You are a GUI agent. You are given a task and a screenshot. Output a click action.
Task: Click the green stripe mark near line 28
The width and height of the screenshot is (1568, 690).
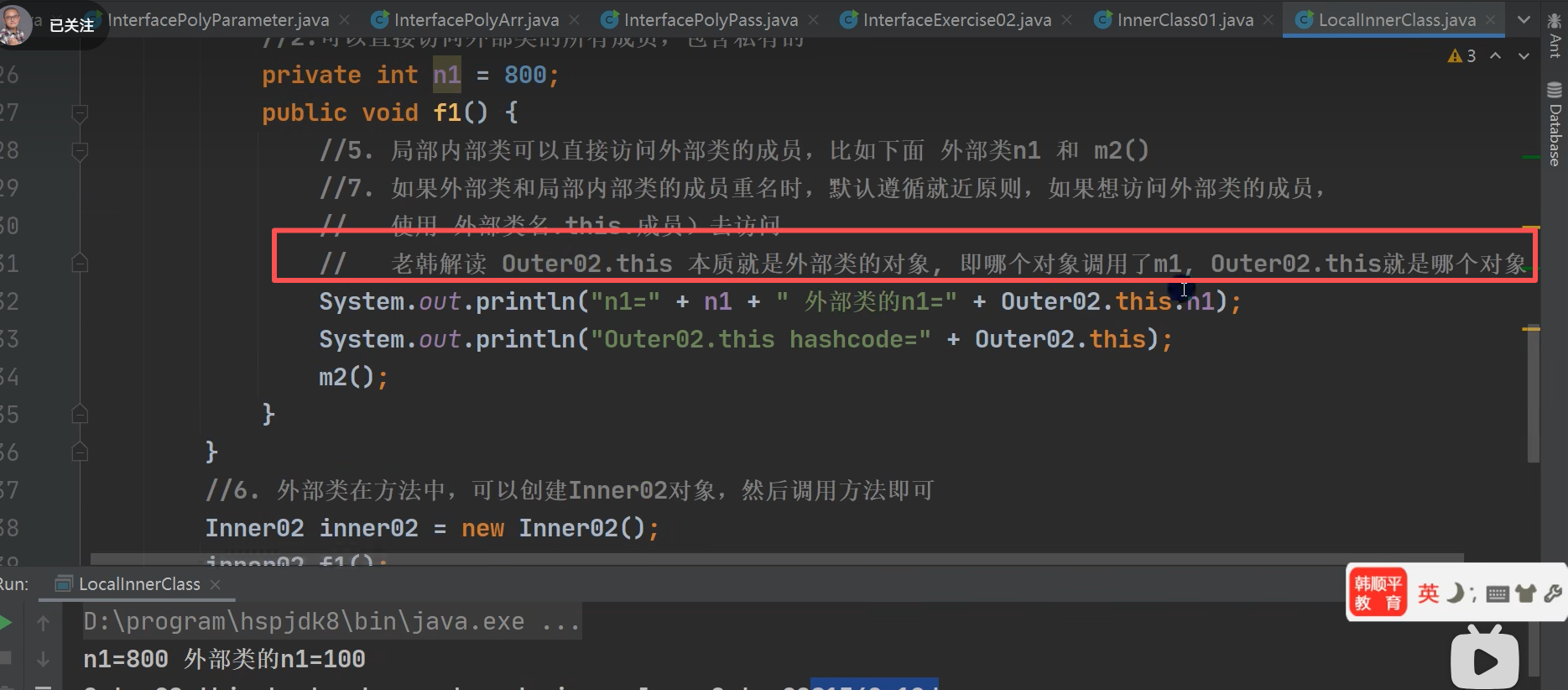pos(1531,157)
